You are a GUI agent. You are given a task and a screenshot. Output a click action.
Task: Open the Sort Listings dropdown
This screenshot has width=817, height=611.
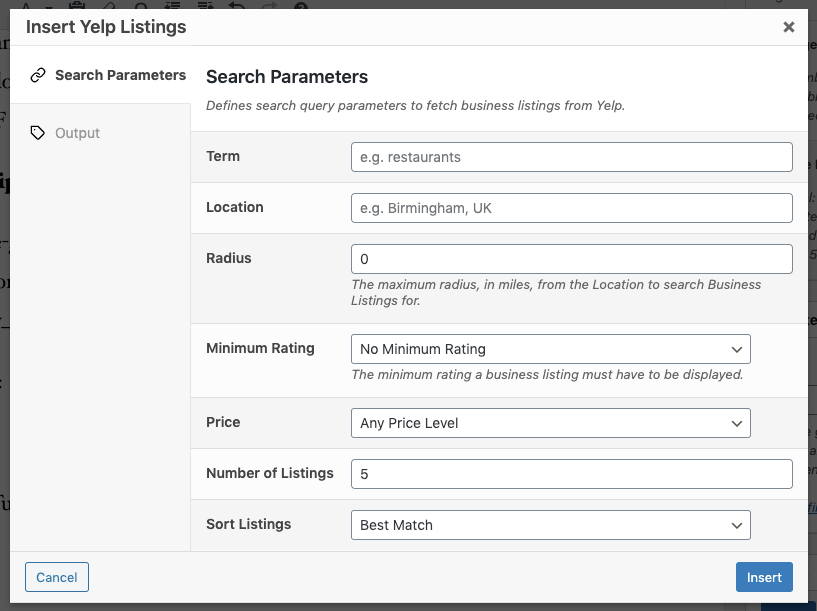click(551, 525)
